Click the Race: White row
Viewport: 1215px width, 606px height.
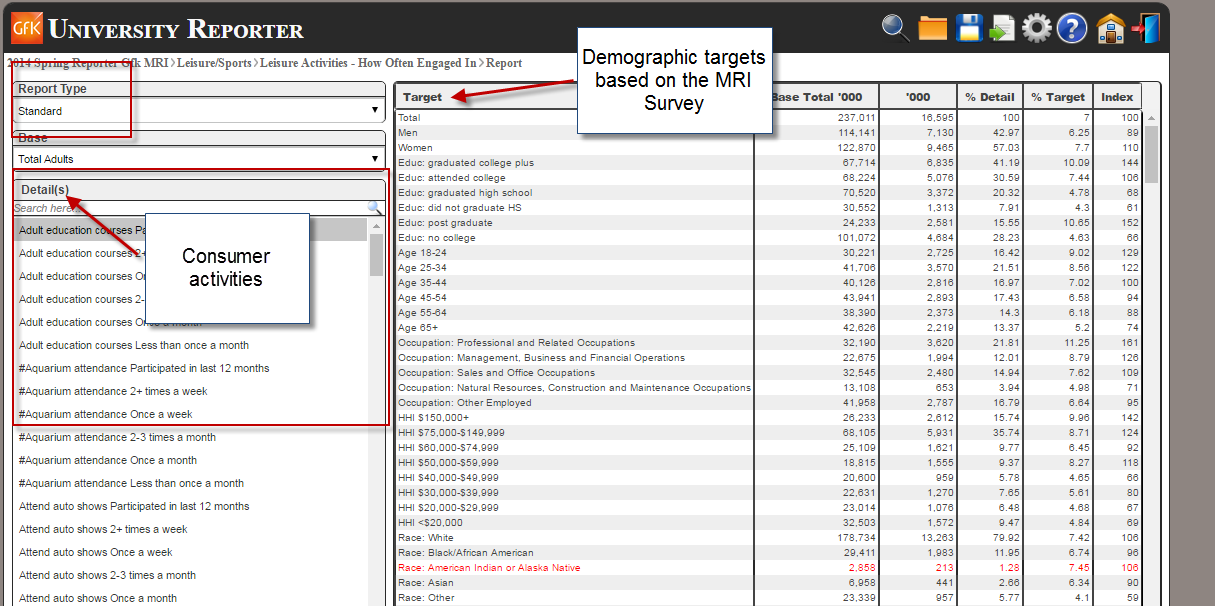[768, 537]
